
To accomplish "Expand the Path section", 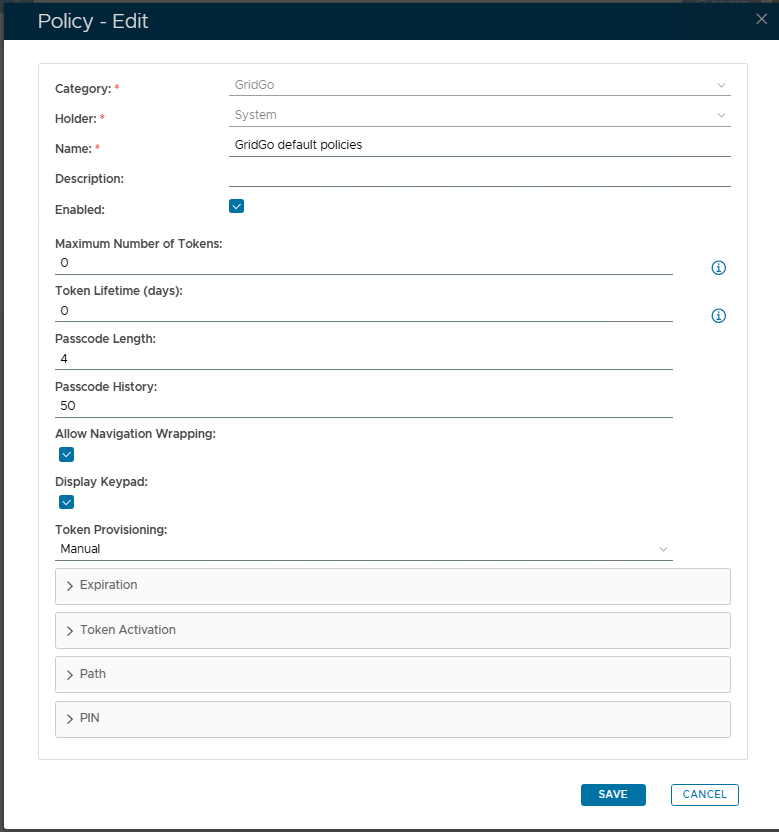I will pos(392,675).
